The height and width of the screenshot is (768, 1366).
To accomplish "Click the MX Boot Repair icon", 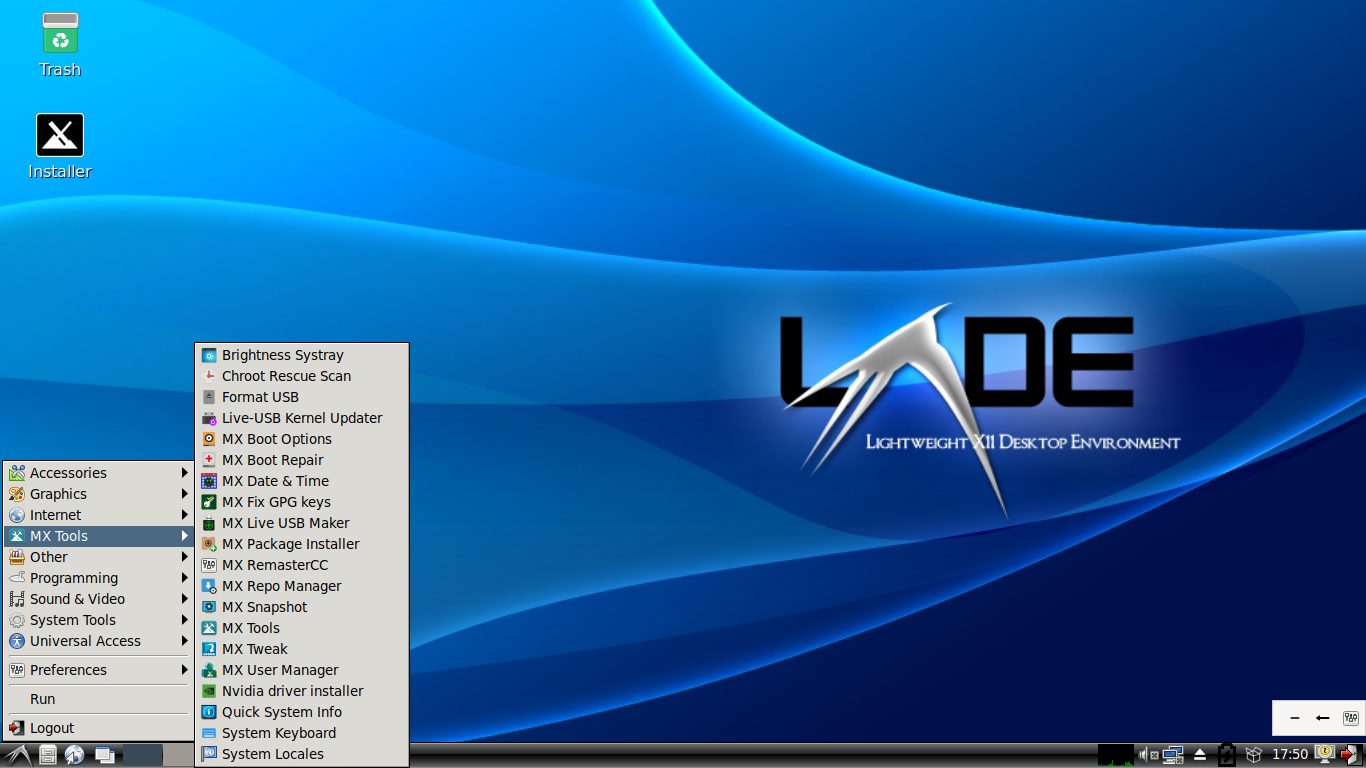I will tap(209, 460).
